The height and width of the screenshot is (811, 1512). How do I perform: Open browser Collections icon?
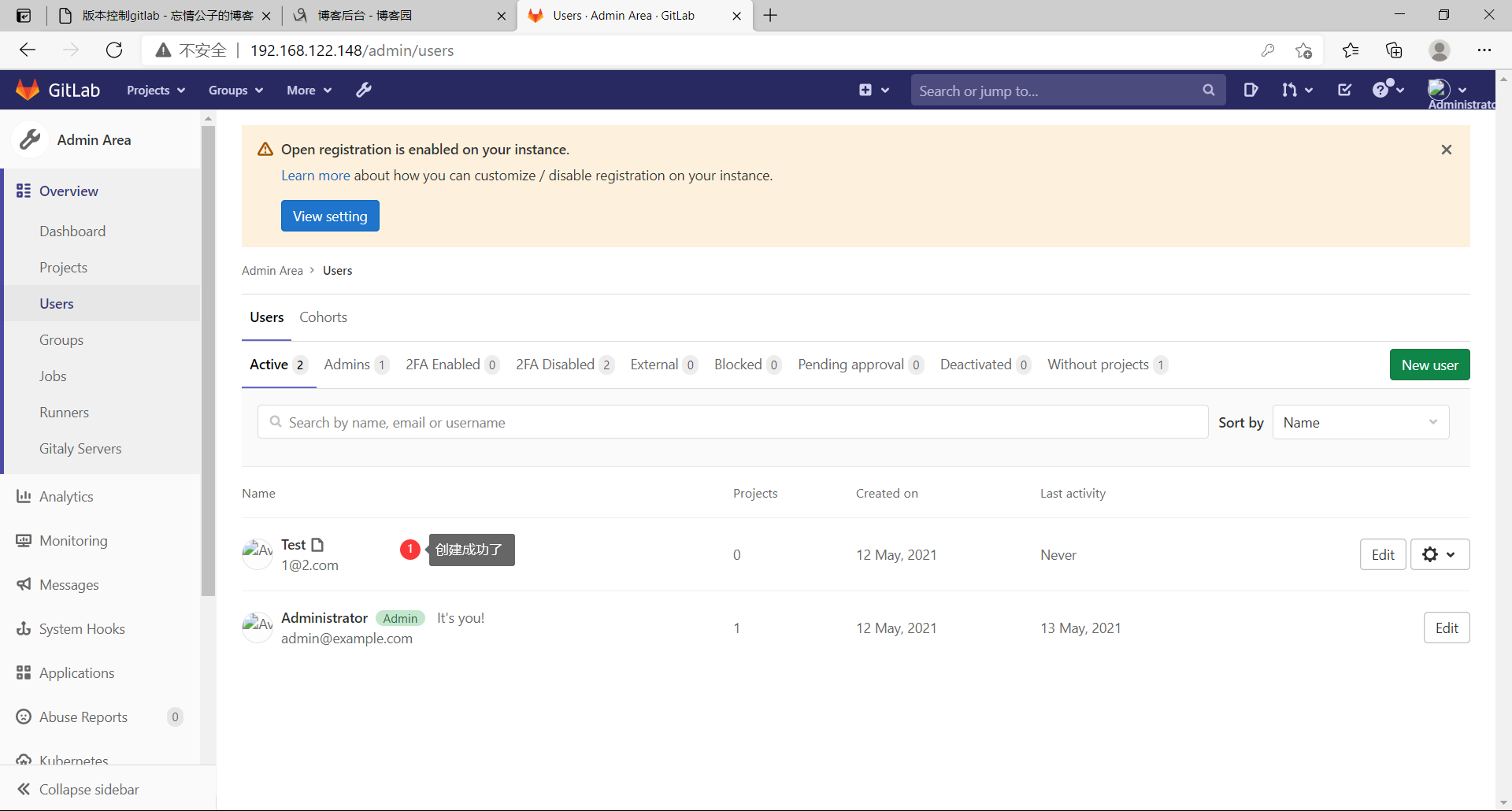(x=1394, y=50)
